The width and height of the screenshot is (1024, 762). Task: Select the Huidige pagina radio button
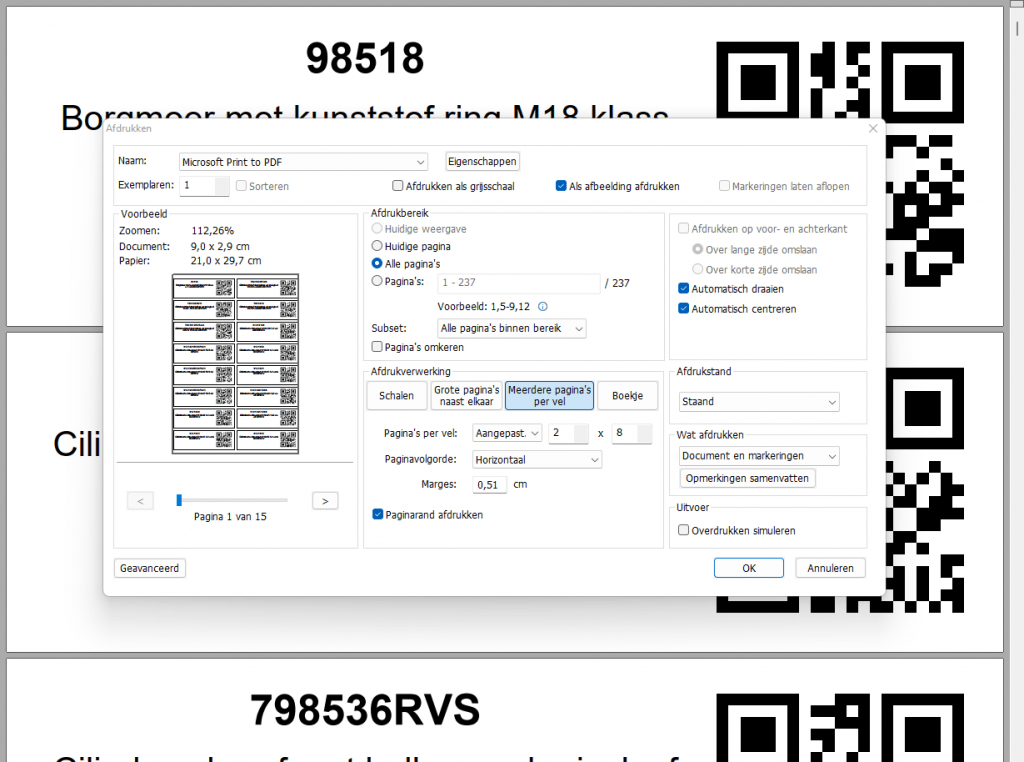(377, 246)
